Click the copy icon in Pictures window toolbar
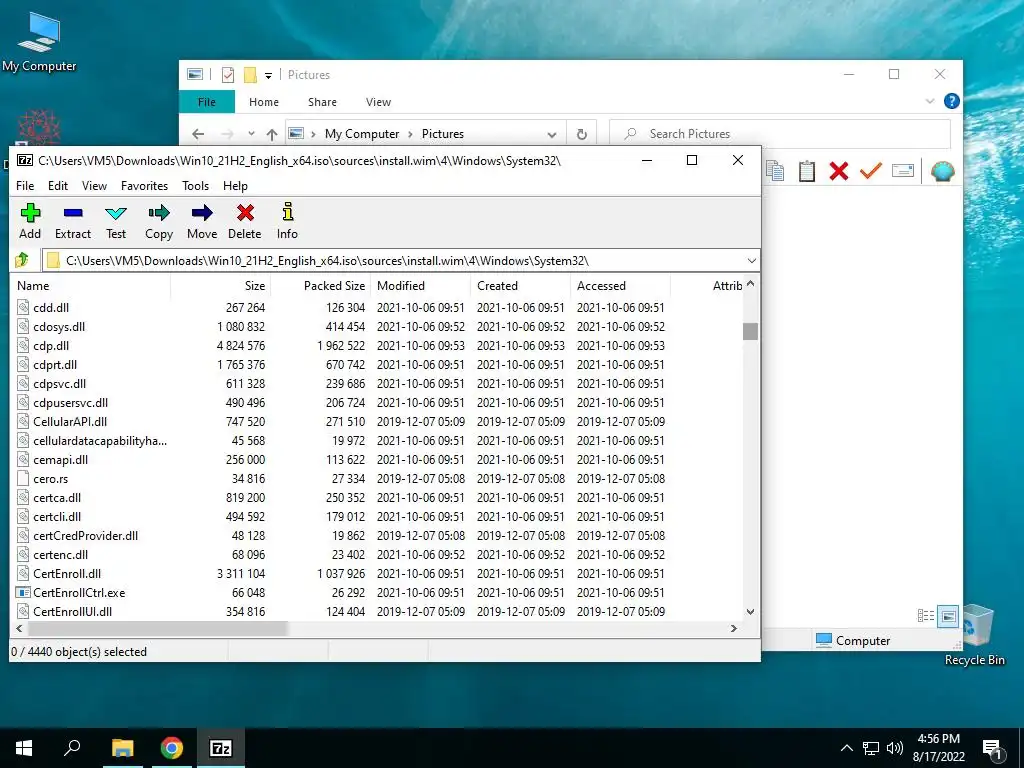The width and height of the screenshot is (1024, 768). (775, 171)
